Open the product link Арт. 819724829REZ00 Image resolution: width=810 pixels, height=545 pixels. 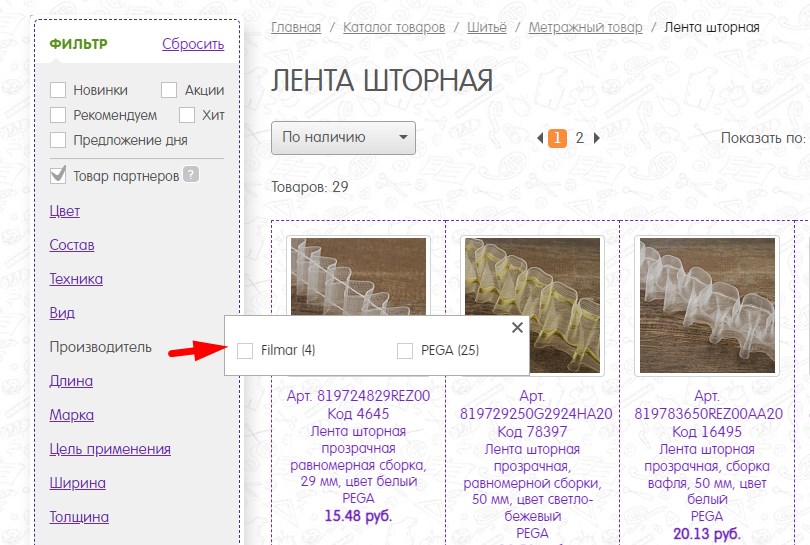[x=359, y=396]
